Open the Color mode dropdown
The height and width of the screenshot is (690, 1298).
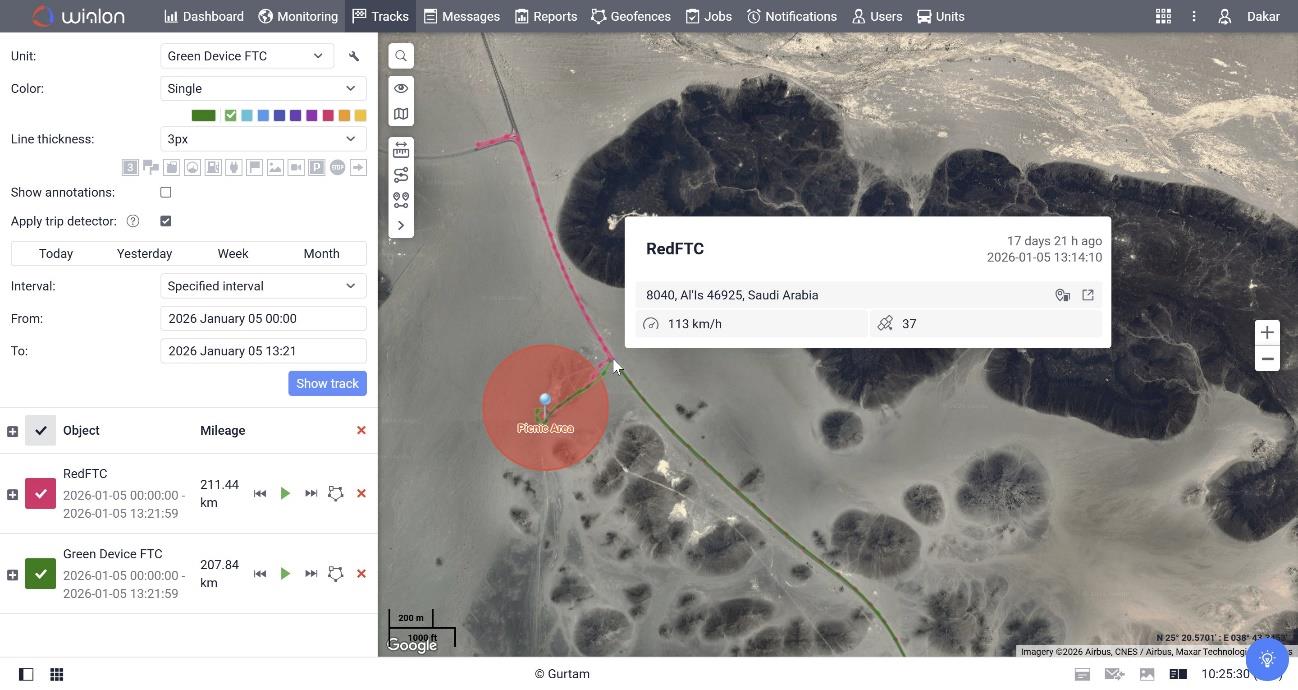click(x=263, y=89)
